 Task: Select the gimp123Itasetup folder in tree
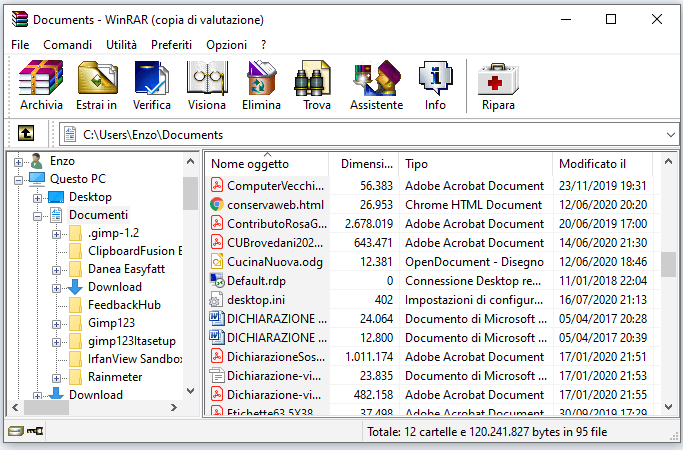point(132,341)
